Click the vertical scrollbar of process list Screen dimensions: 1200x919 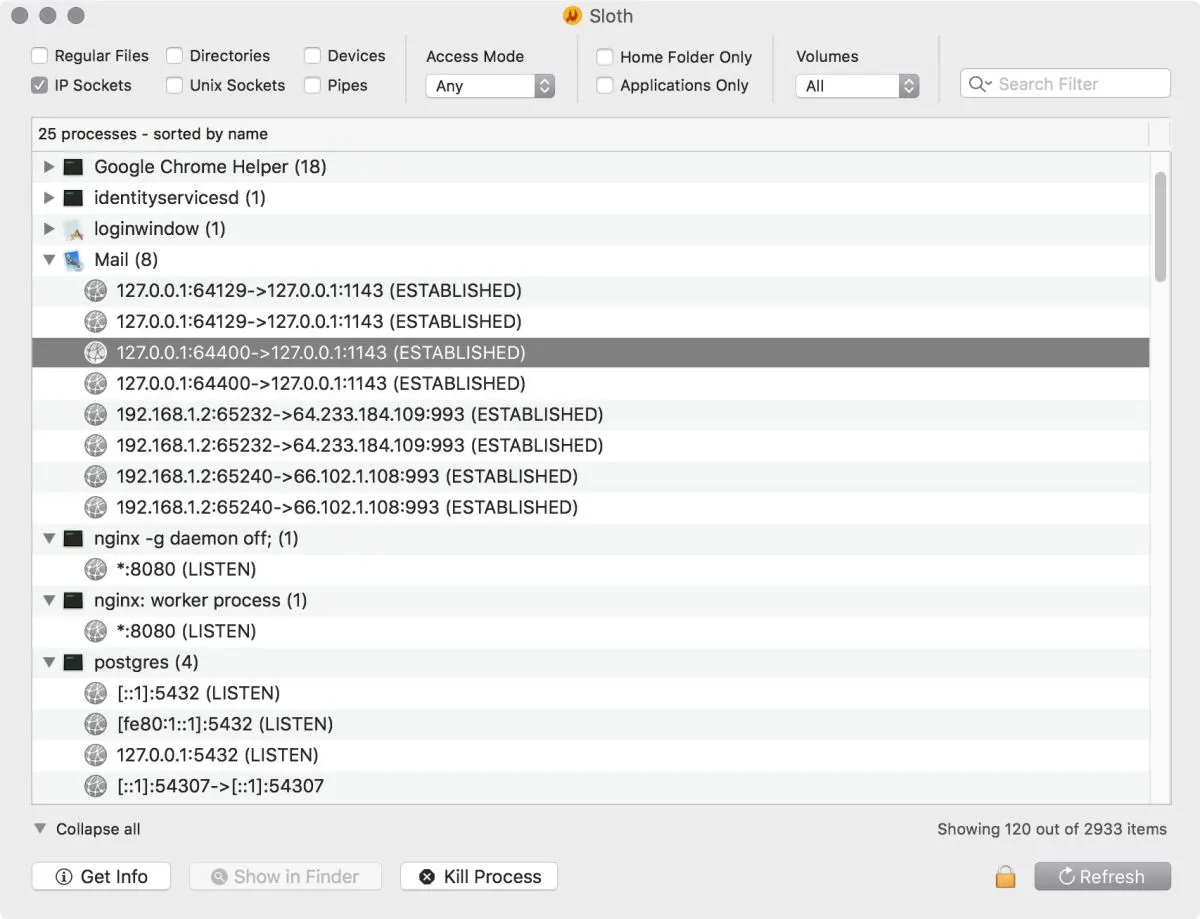point(1160,227)
